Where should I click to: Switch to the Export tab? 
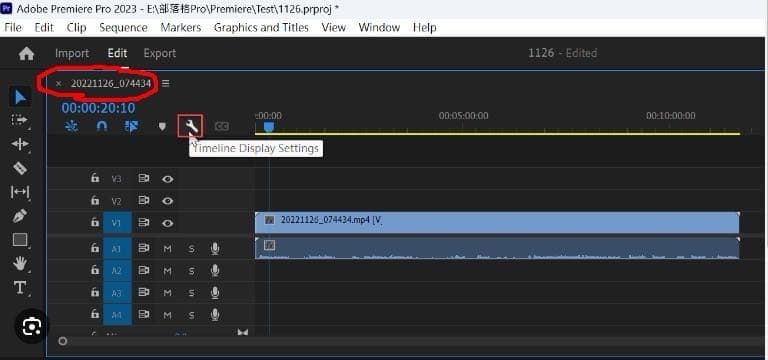[x=160, y=53]
